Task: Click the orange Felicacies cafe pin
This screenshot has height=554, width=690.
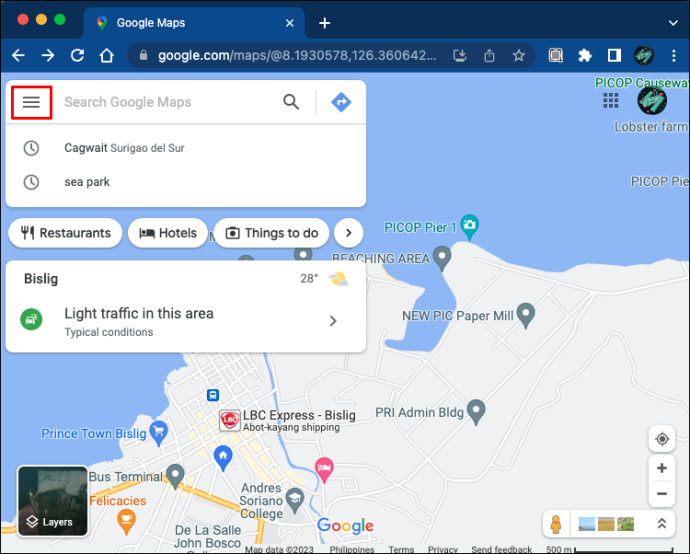Action: 126,521
